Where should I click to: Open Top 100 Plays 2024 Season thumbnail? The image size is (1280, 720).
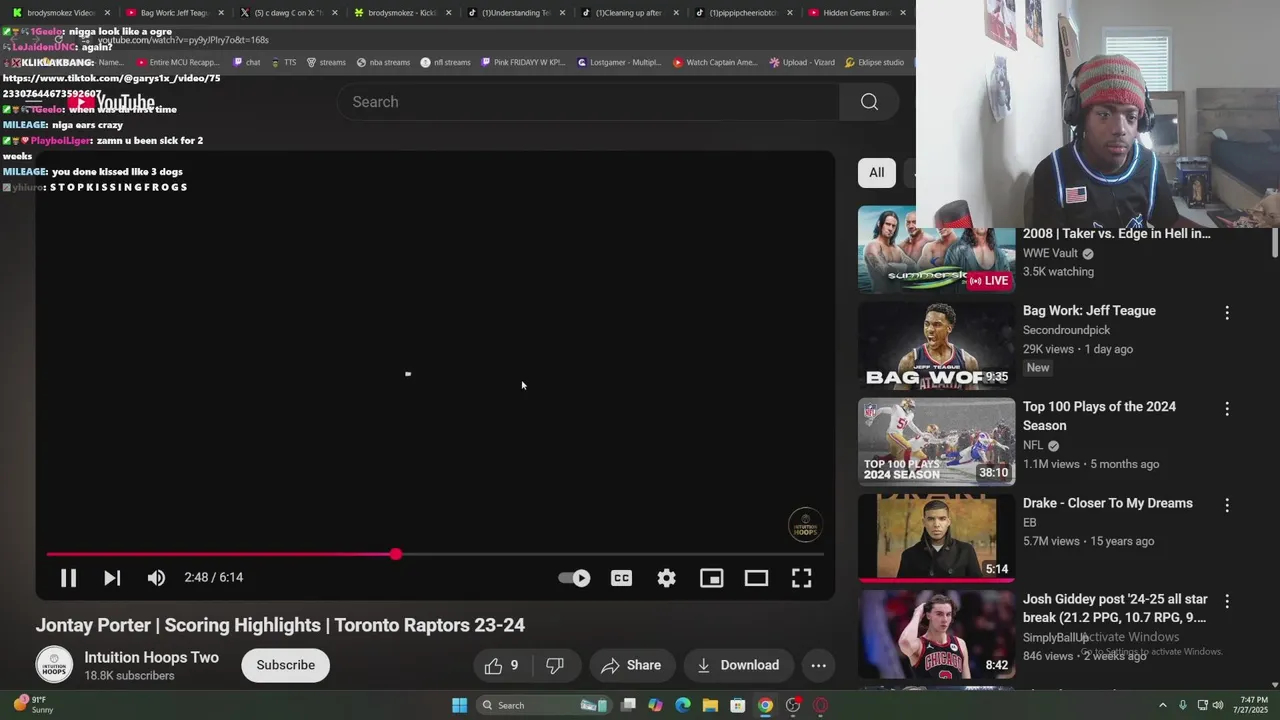[x=936, y=441]
